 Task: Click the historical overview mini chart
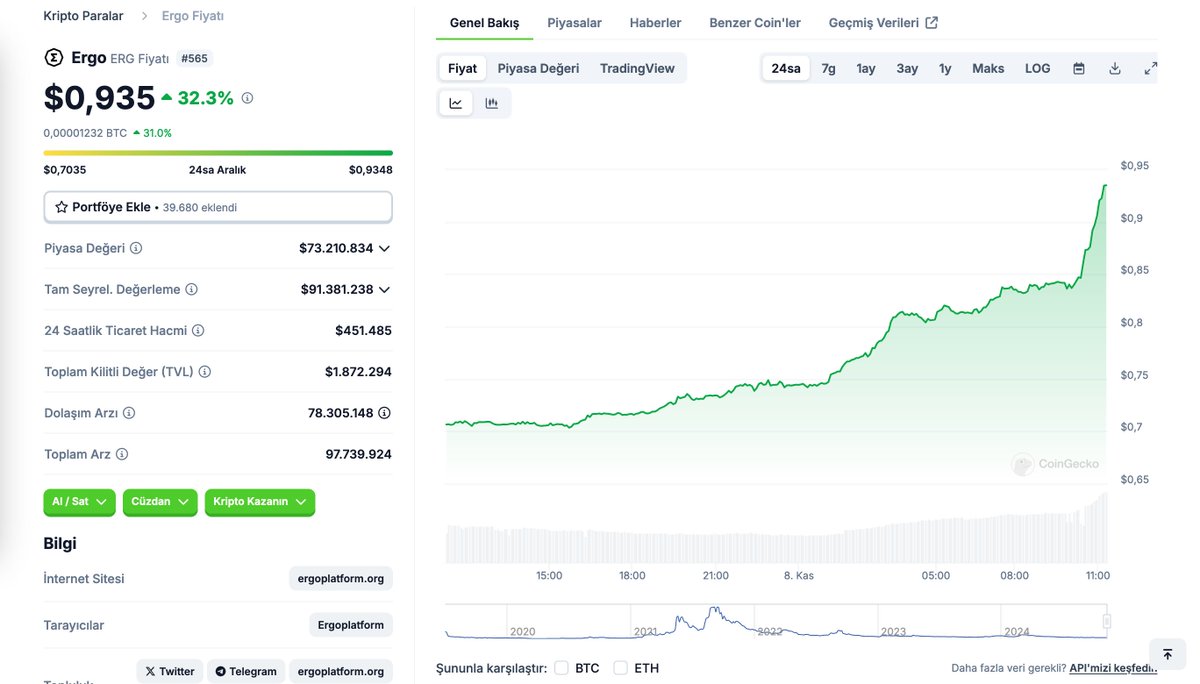[776, 621]
